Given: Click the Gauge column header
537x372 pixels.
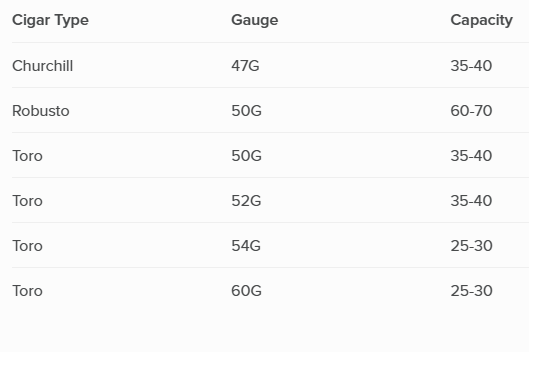Looking at the screenshot, I should [x=254, y=20].
